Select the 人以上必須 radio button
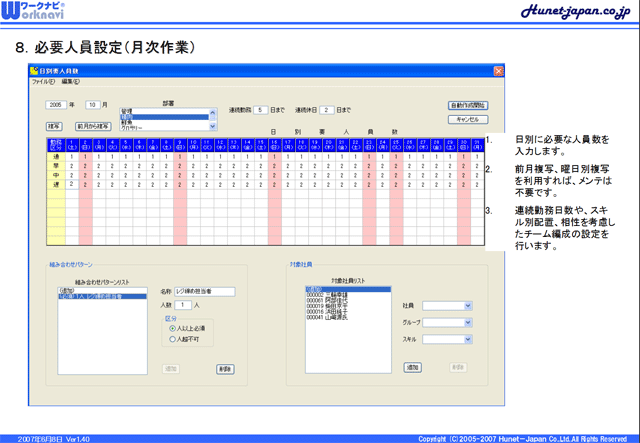Viewport: 640px width, 443px height. [x=173, y=327]
